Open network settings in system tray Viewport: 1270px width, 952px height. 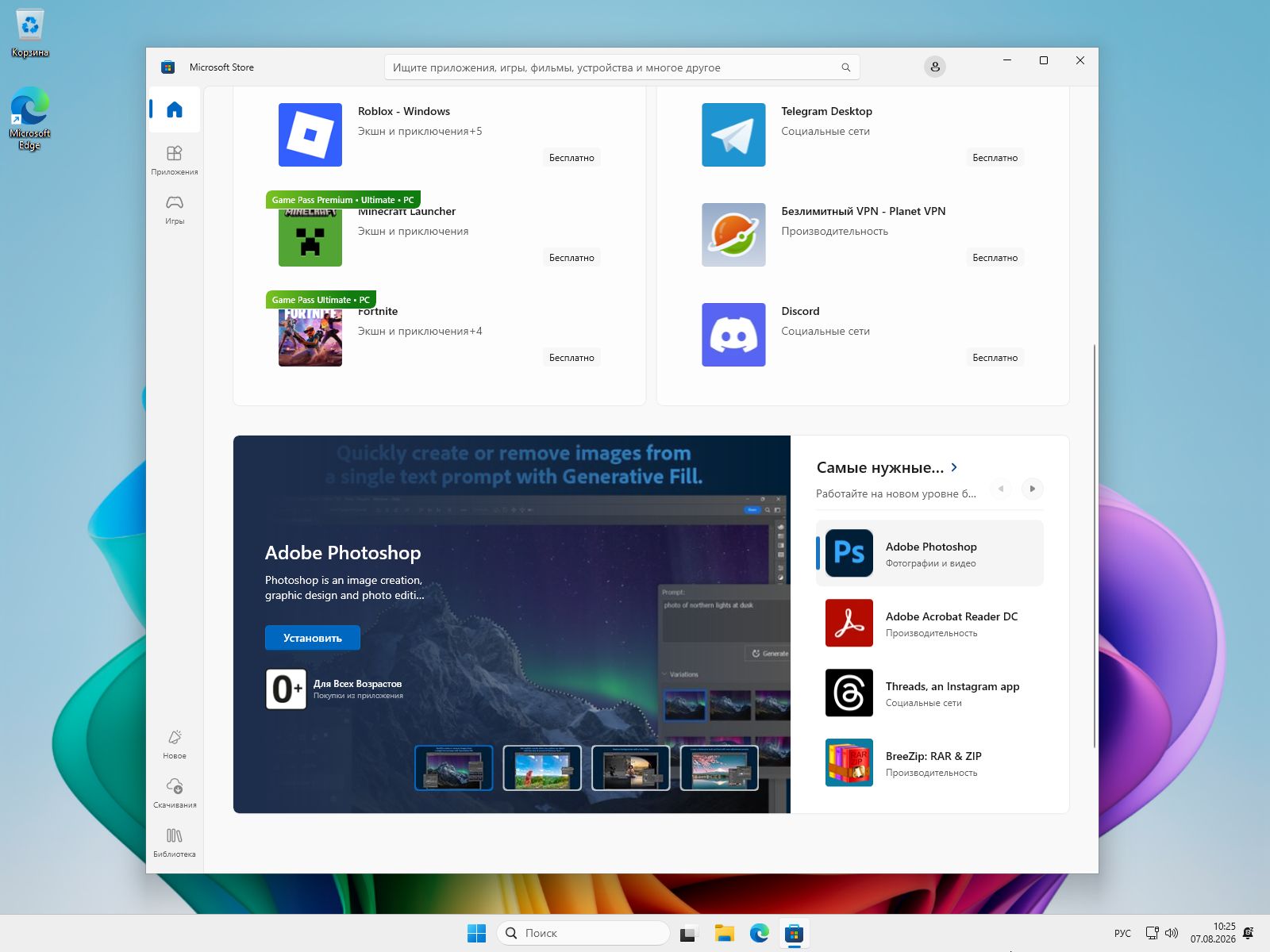(x=1152, y=933)
